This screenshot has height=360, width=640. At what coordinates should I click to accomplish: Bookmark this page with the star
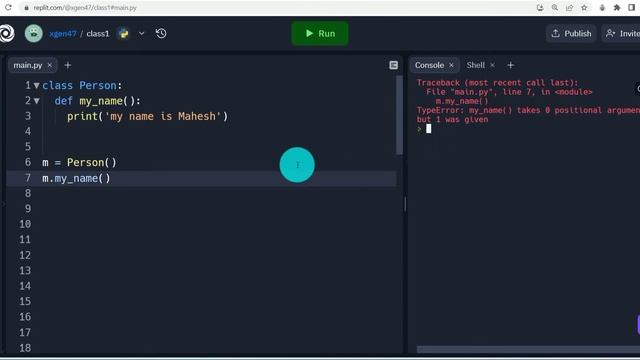(584, 7)
